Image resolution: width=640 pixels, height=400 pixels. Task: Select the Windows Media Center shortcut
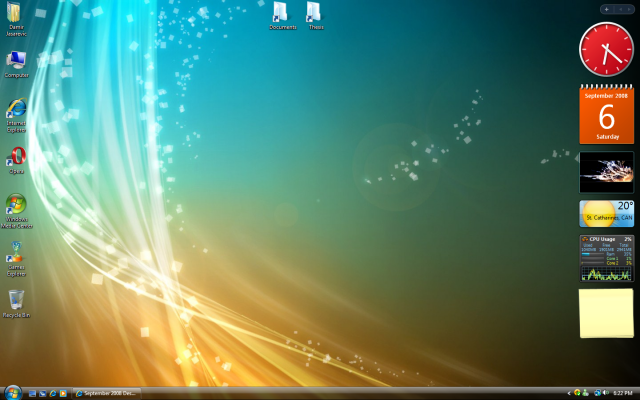pos(16,211)
